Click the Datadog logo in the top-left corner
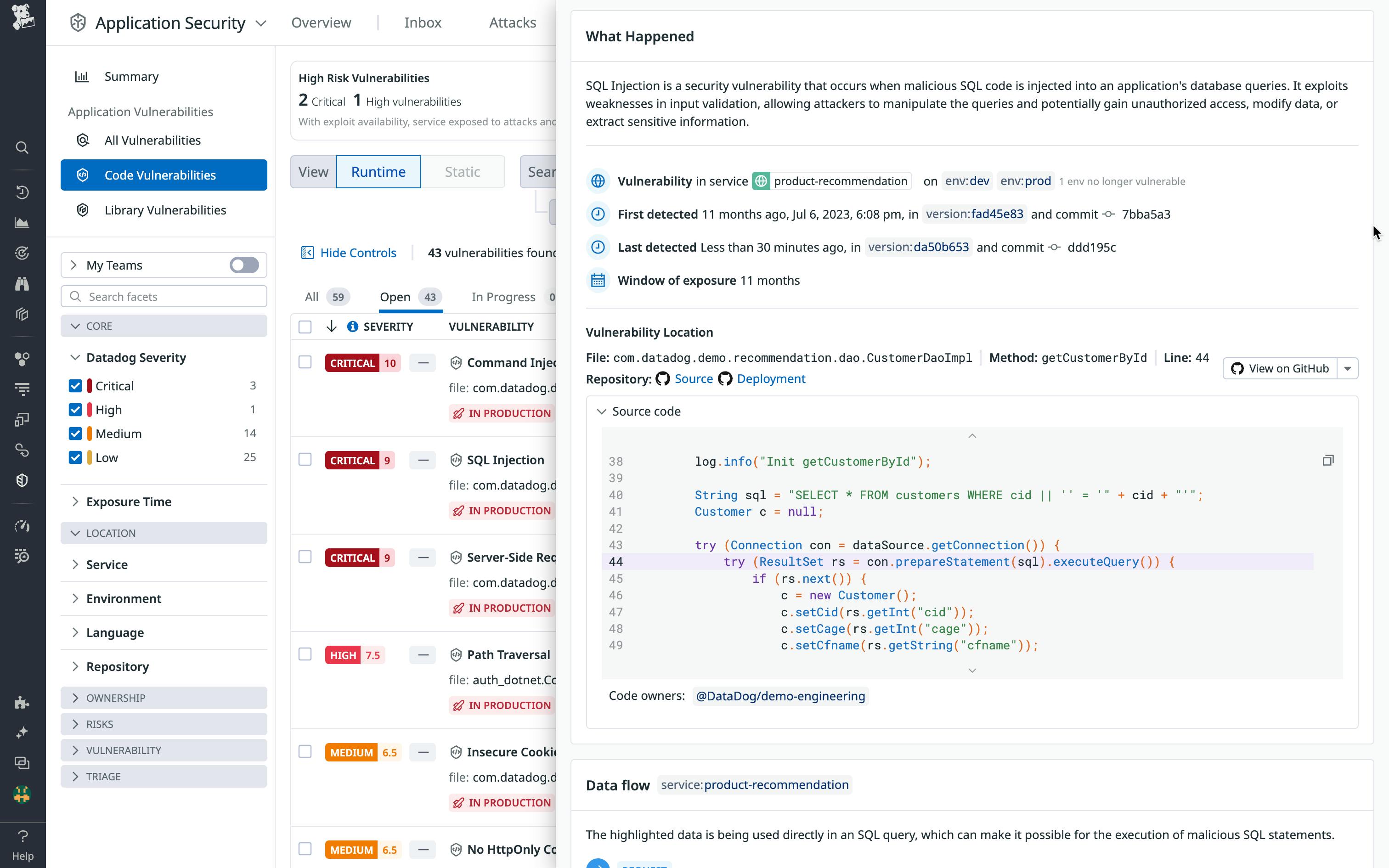1389x868 pixels. [23, 17]
